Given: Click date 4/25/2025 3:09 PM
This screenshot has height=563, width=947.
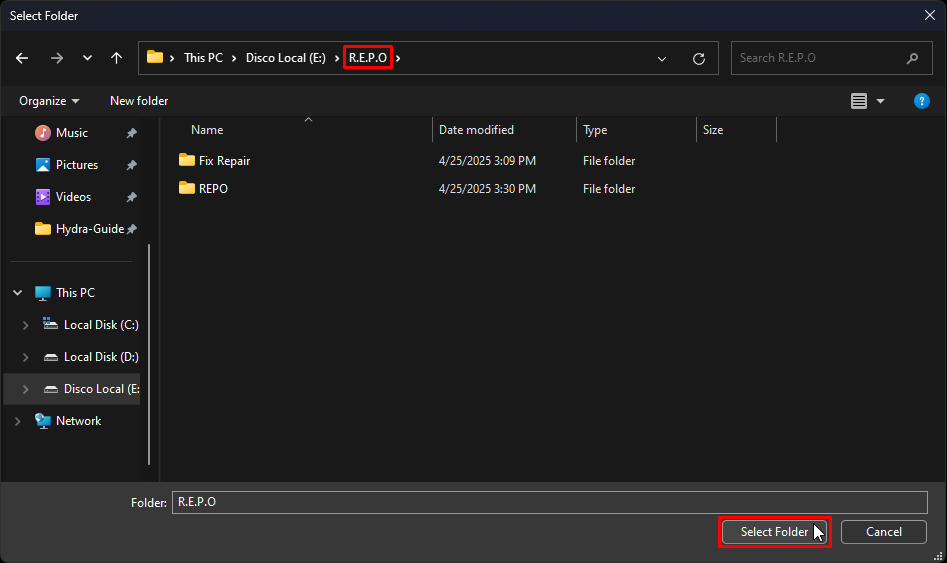Looking at the screenshot, I should [487, 161].
